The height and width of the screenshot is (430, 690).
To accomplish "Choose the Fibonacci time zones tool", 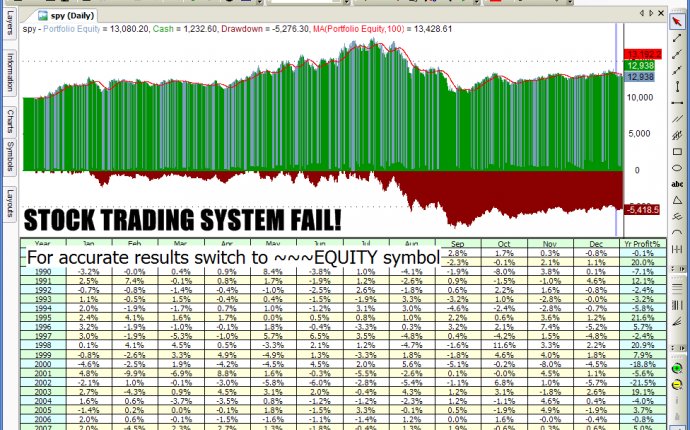I will click(677, 305).
